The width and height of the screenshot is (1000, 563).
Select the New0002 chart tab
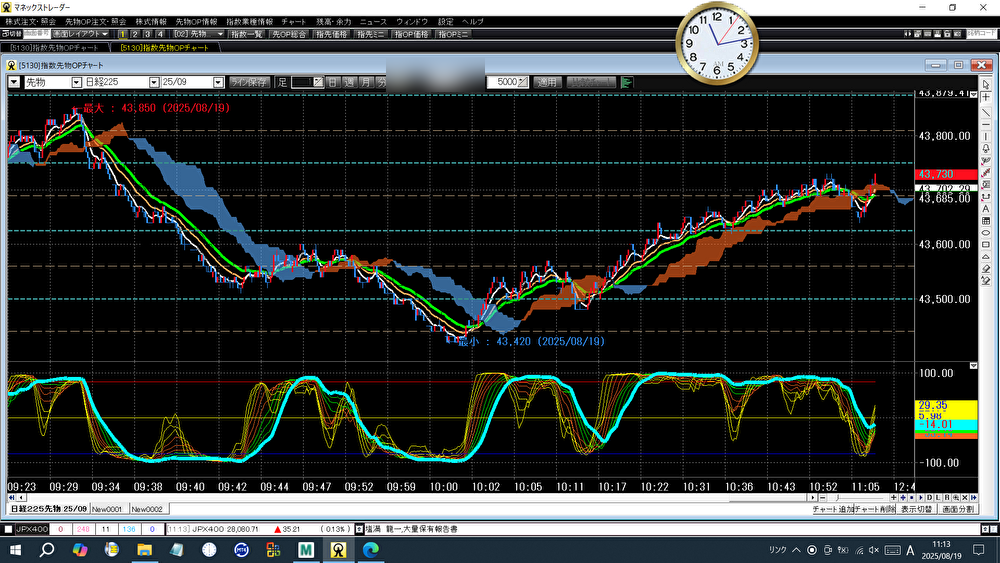coord(147,509)
